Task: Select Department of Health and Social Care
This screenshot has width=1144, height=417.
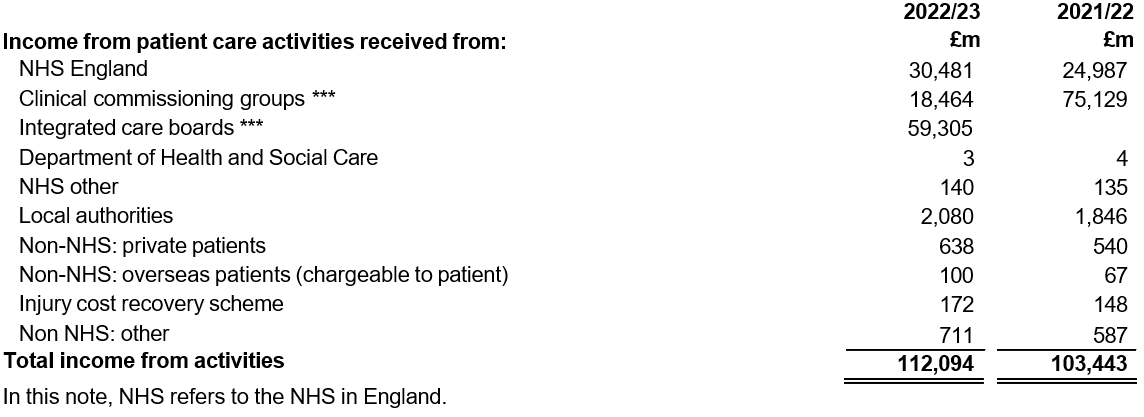Action: click(x=198, y=157)
